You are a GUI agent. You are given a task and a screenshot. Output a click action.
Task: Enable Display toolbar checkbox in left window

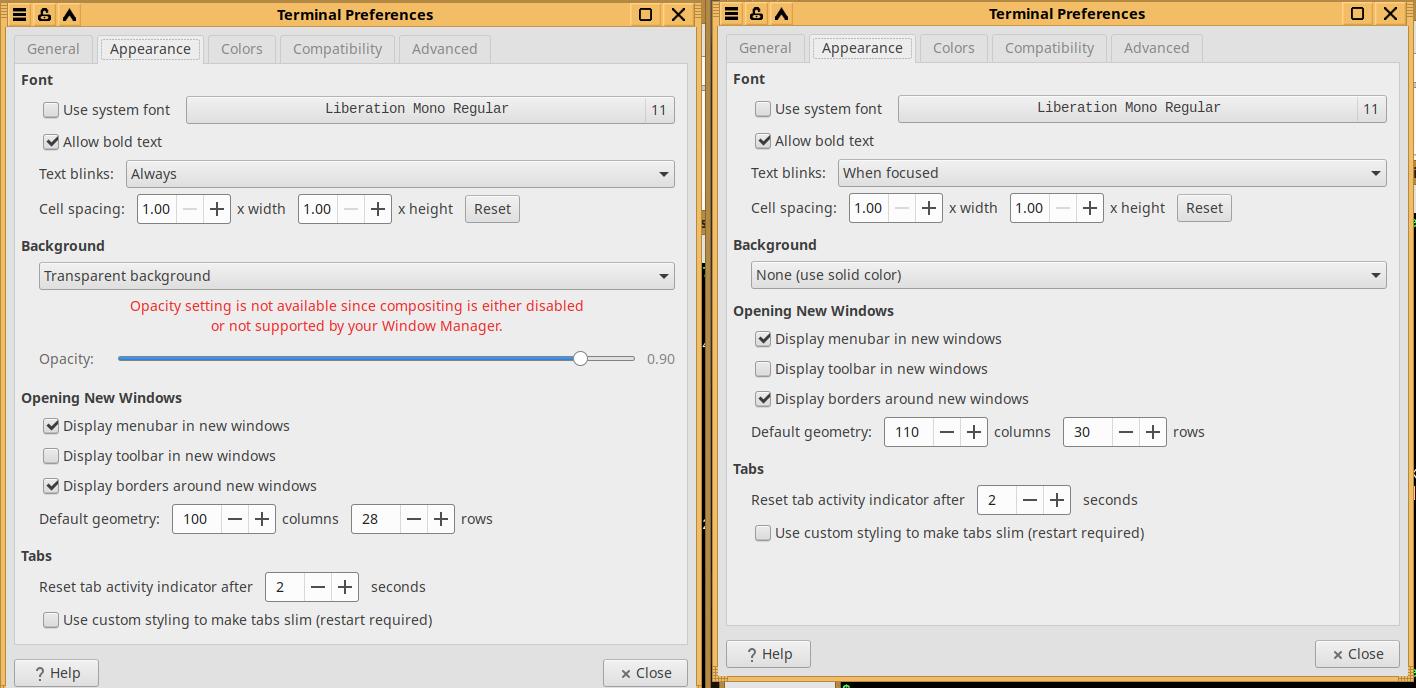click(x=51, y=456)
